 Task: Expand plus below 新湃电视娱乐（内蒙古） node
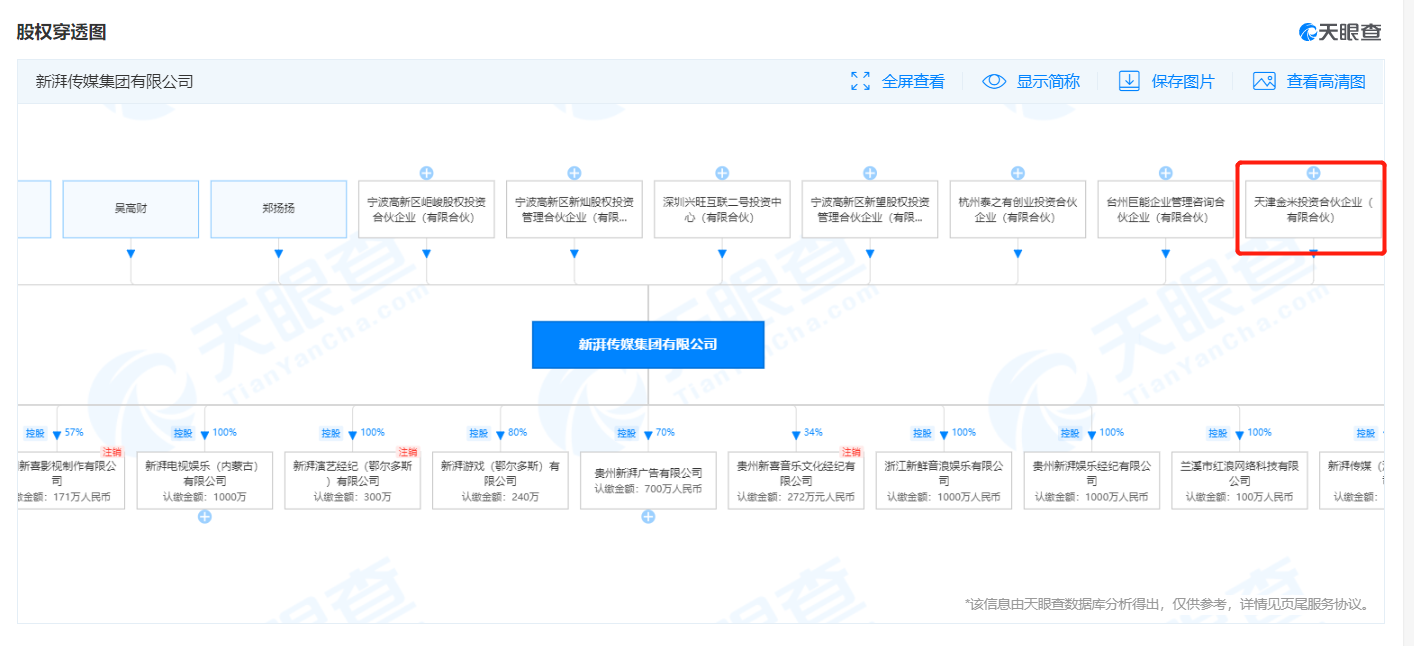[x=204, y=517]
